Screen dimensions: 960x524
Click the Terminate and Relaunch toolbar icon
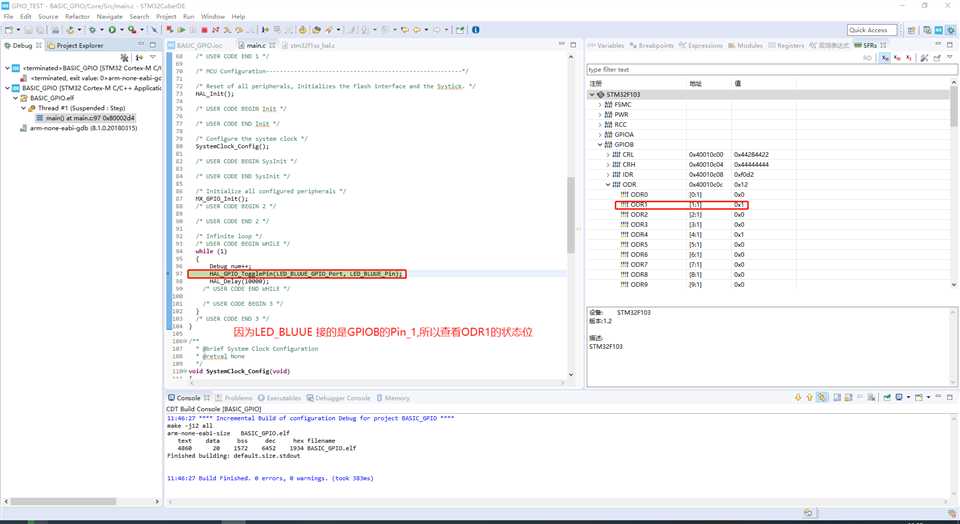click(170, 29)
